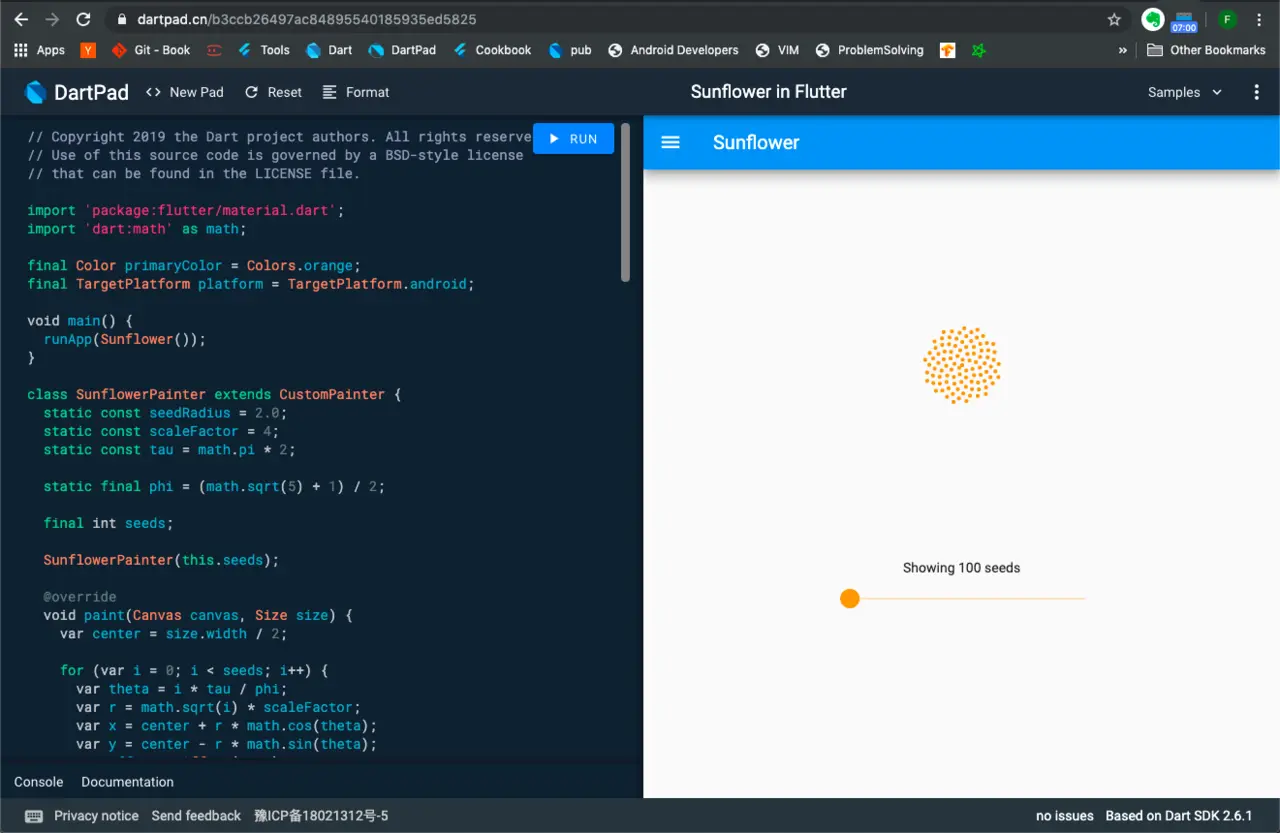Open the Apps grid in bookmarks bar

click(39, 50)
